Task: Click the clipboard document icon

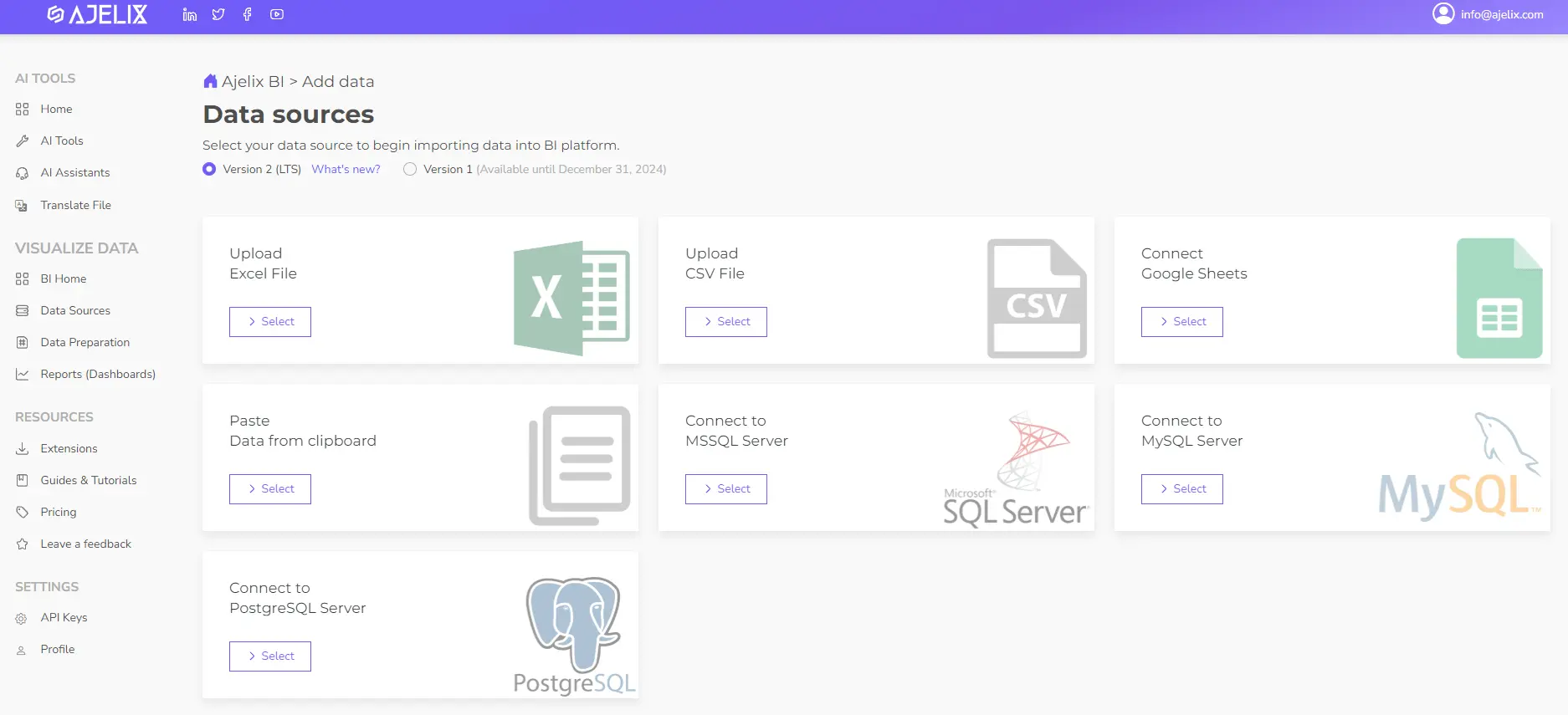Action: 579,466
